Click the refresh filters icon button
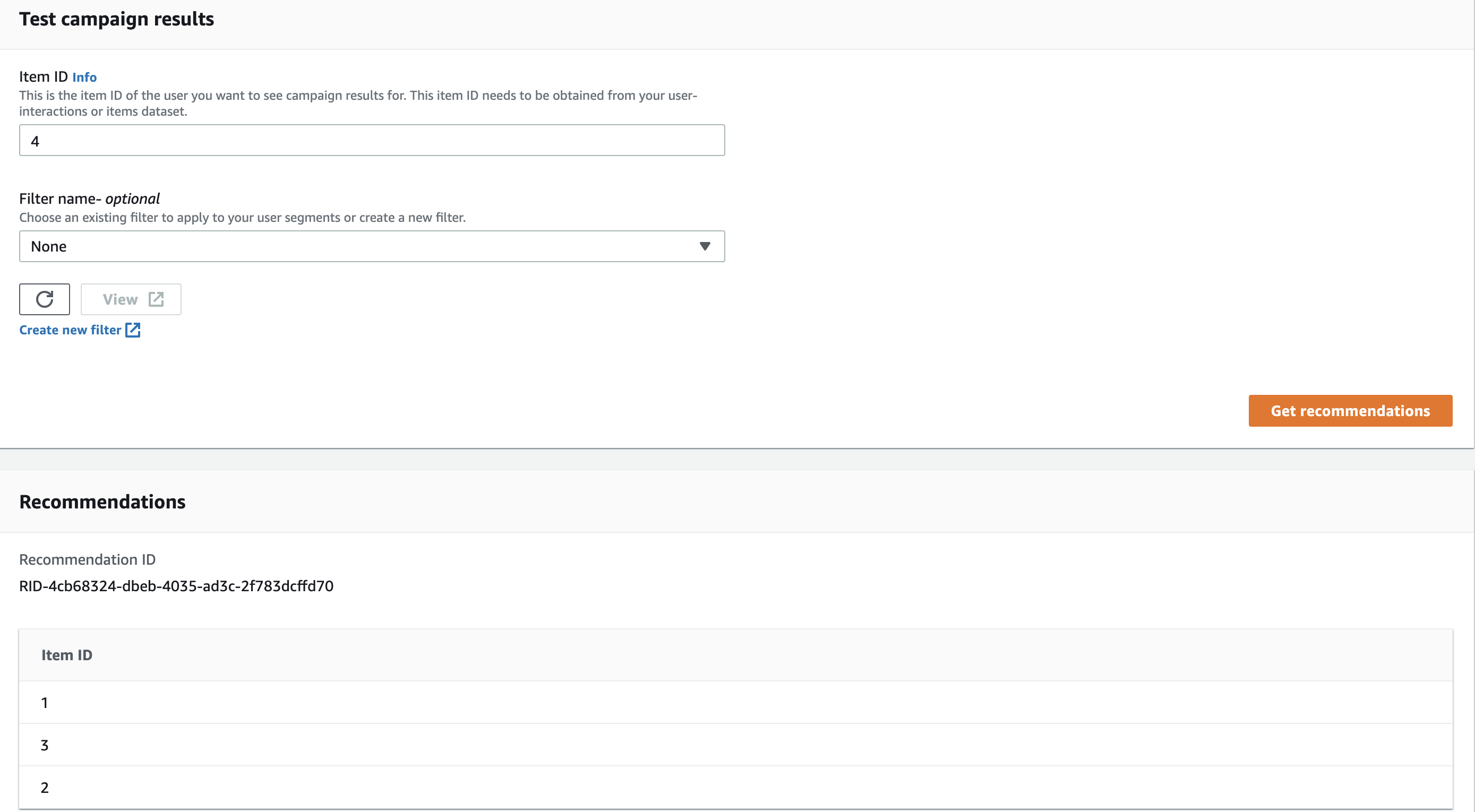This screenshot has height=812, width=1475. (45, 299)
